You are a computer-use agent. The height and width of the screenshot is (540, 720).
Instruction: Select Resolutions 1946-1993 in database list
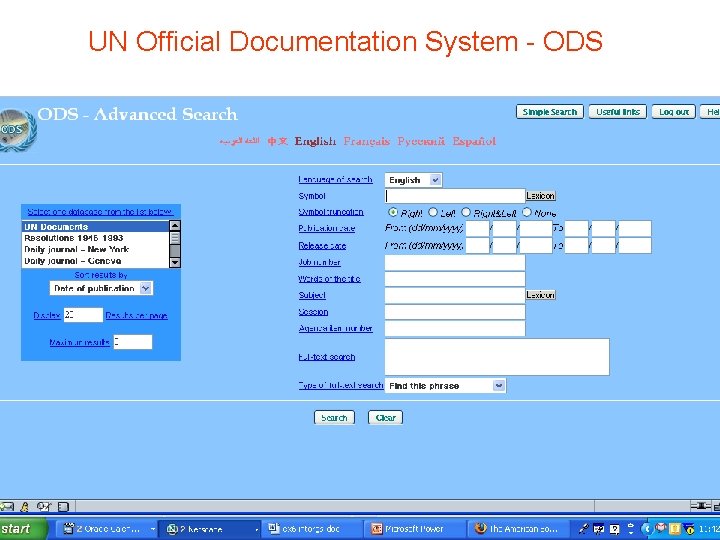coord(96,238)
